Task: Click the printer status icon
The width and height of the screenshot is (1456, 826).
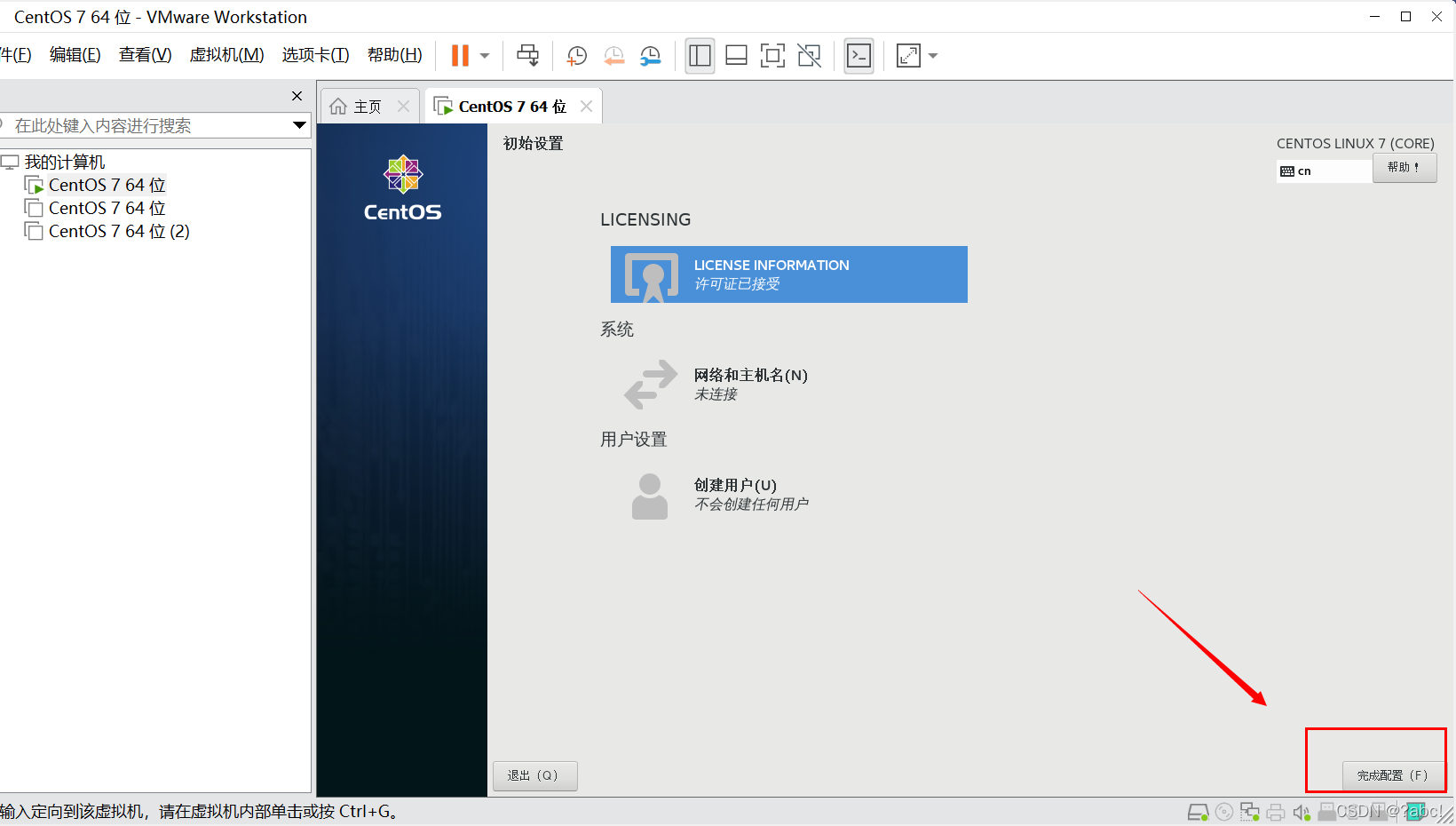Action: click(1276, 812)
